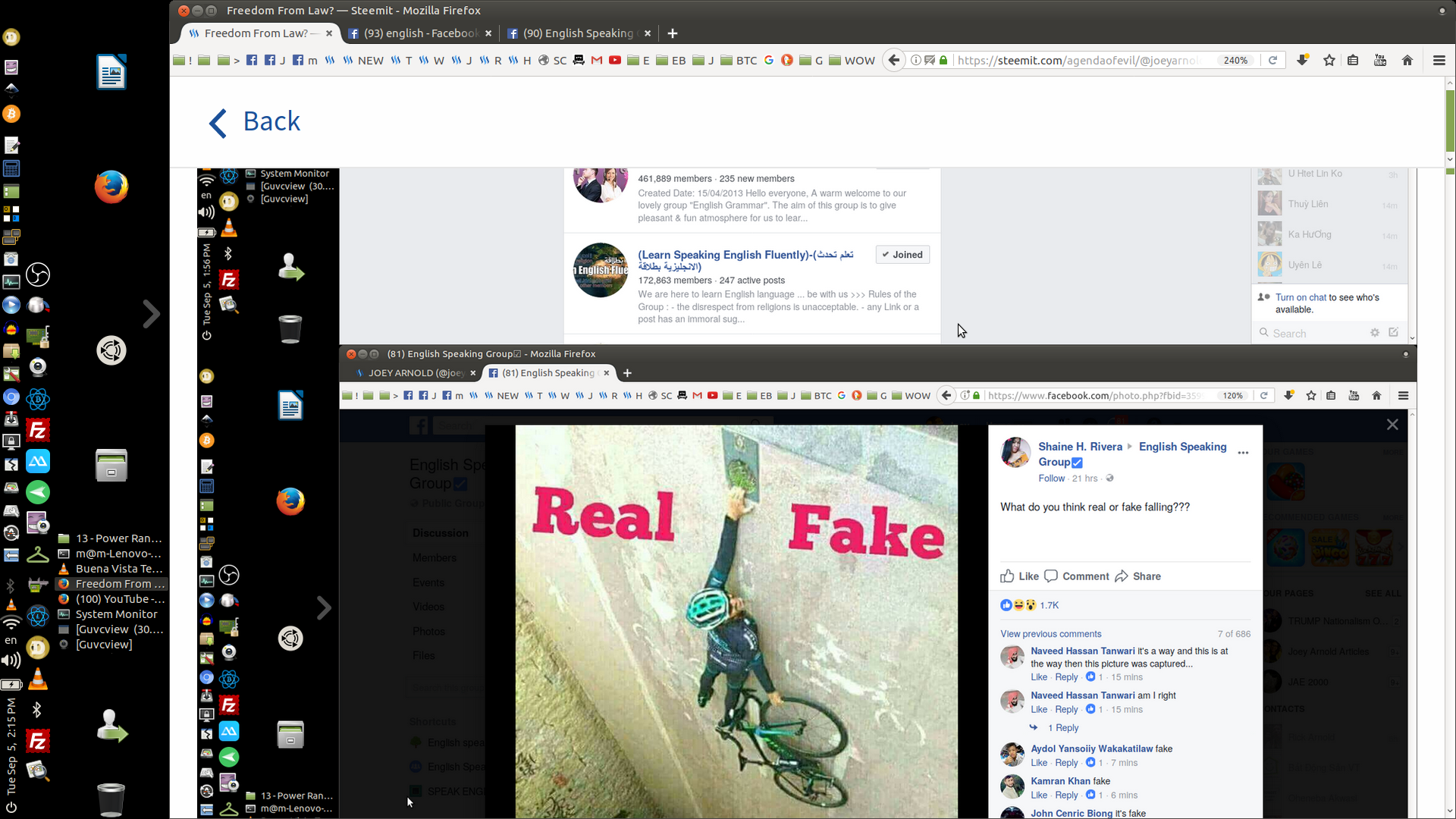Open the file cabinet desktop icon
Screen dimensions: 1456x819
point(111,466)
